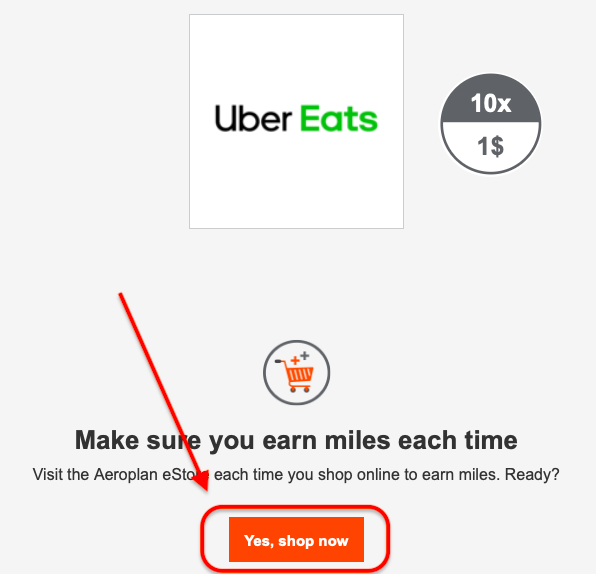596x574 pixels.
Task: Click the orange plus sign in cart icon
Action: 295,360
